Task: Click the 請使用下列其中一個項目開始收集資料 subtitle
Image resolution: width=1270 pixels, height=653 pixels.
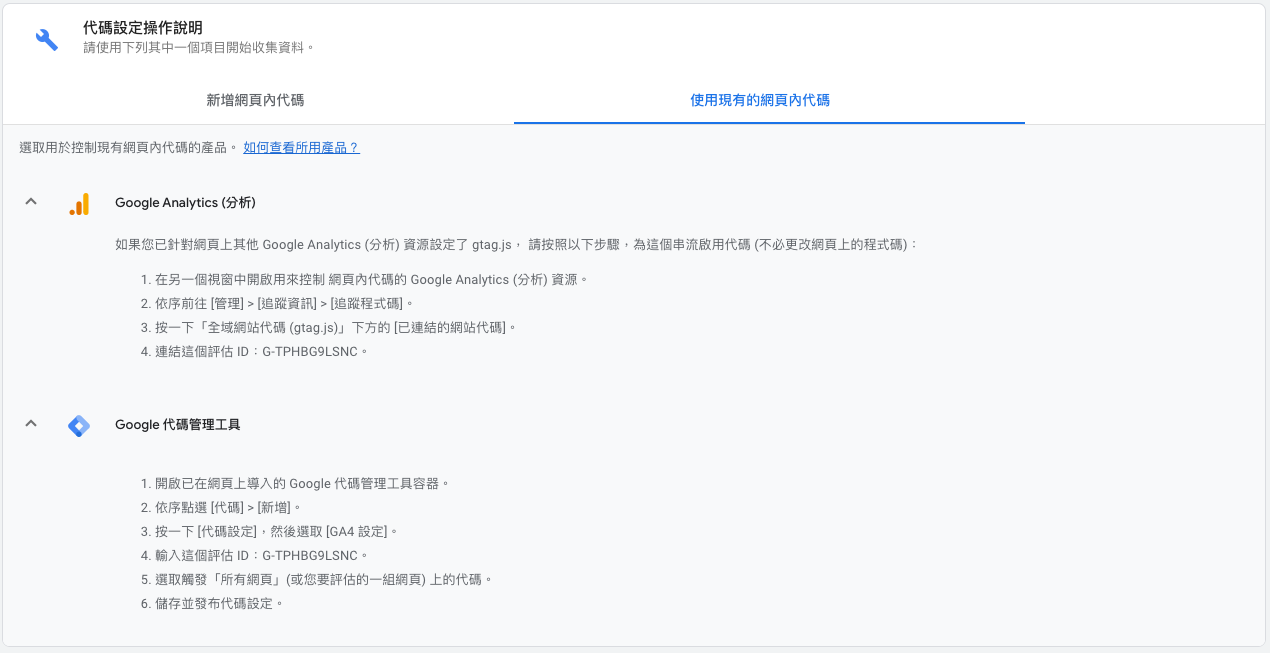Action: point(199,47)
